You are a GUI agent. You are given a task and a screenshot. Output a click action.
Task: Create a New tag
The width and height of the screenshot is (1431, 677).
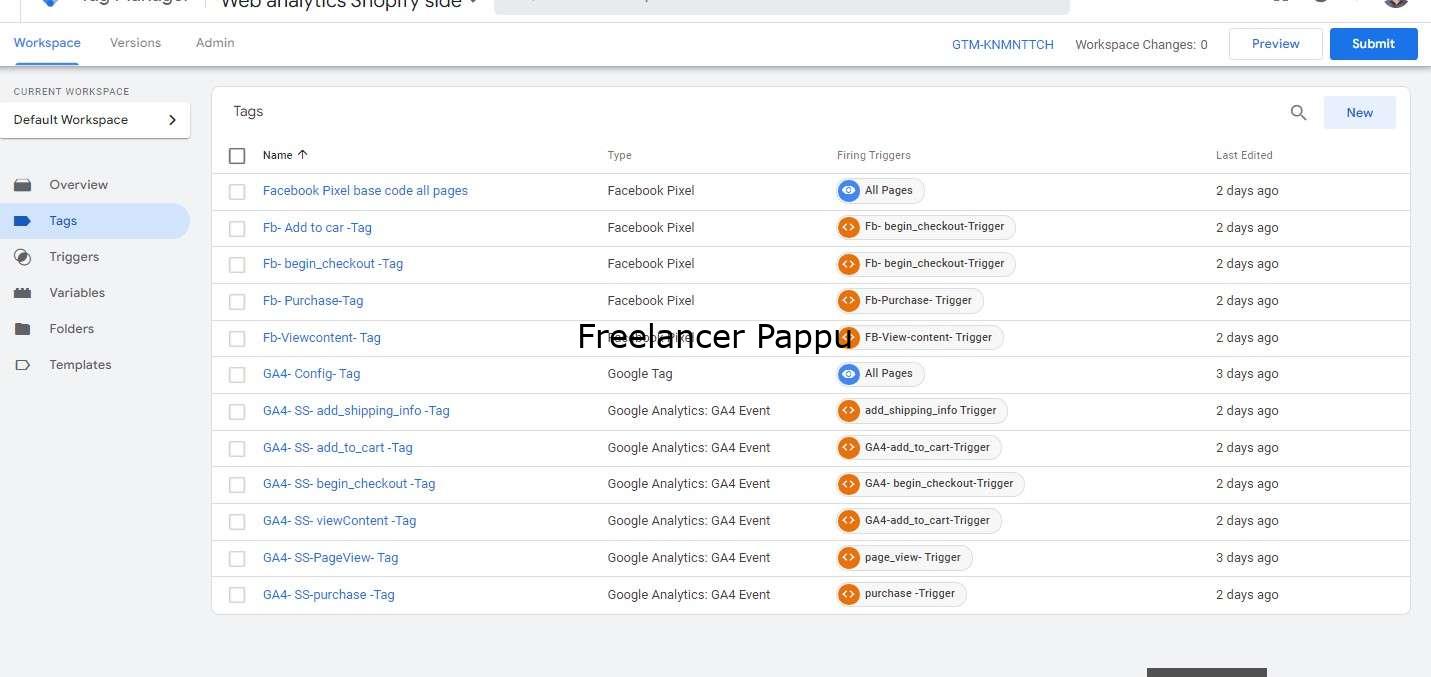pos(1360,113)
